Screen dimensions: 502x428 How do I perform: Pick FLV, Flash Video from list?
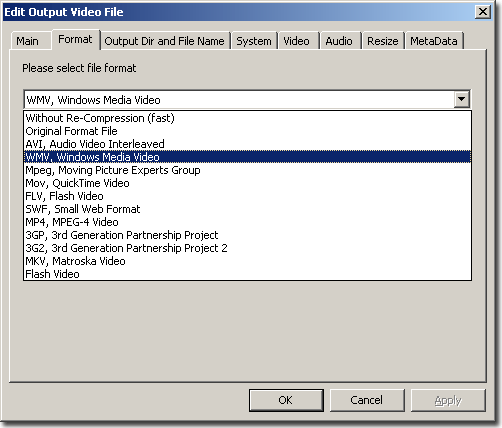(248, 196)
